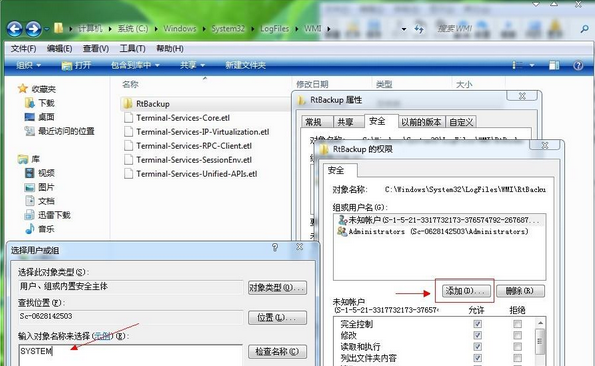
Task: Open the 工具(T) menu
Action: click(132, 49)
